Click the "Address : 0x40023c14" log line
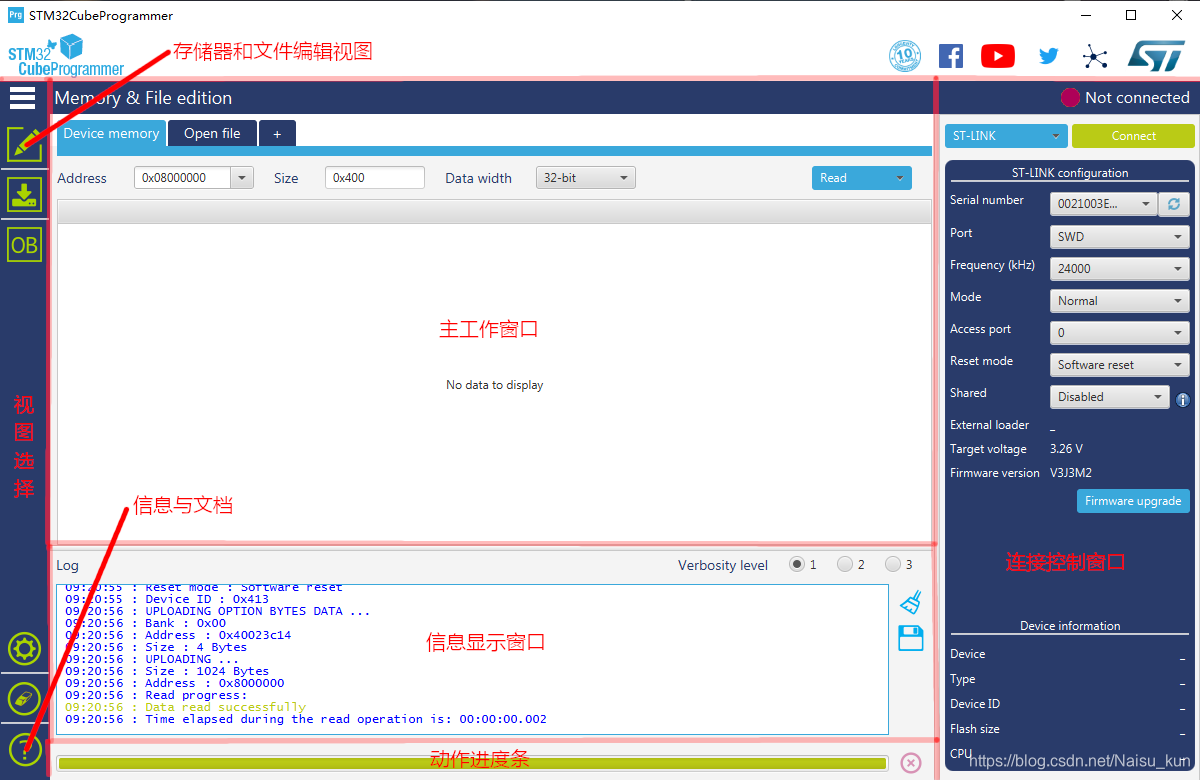This screenshot has width=1200, height=780. click(178, 635)
